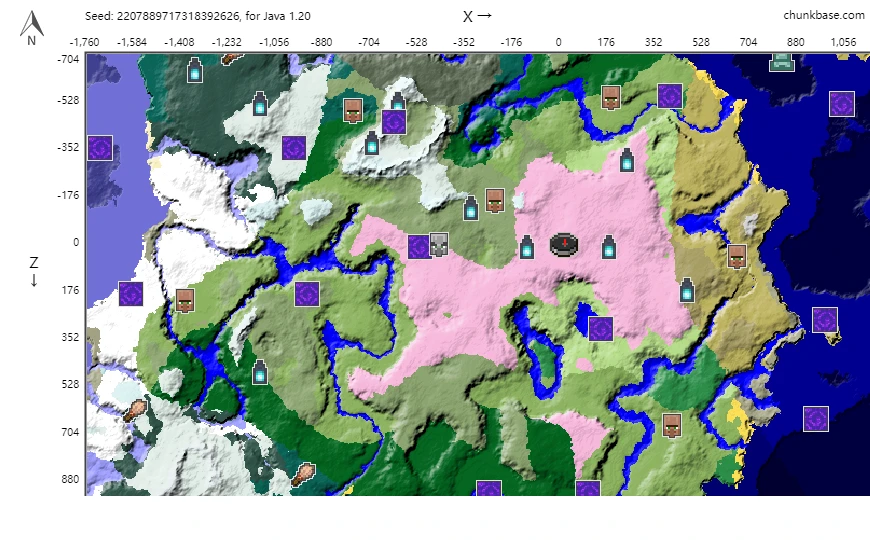Click the ruined portal overlapping an ancient city marker
Viewport: 870px width, 540px height.
click(394, 122)
